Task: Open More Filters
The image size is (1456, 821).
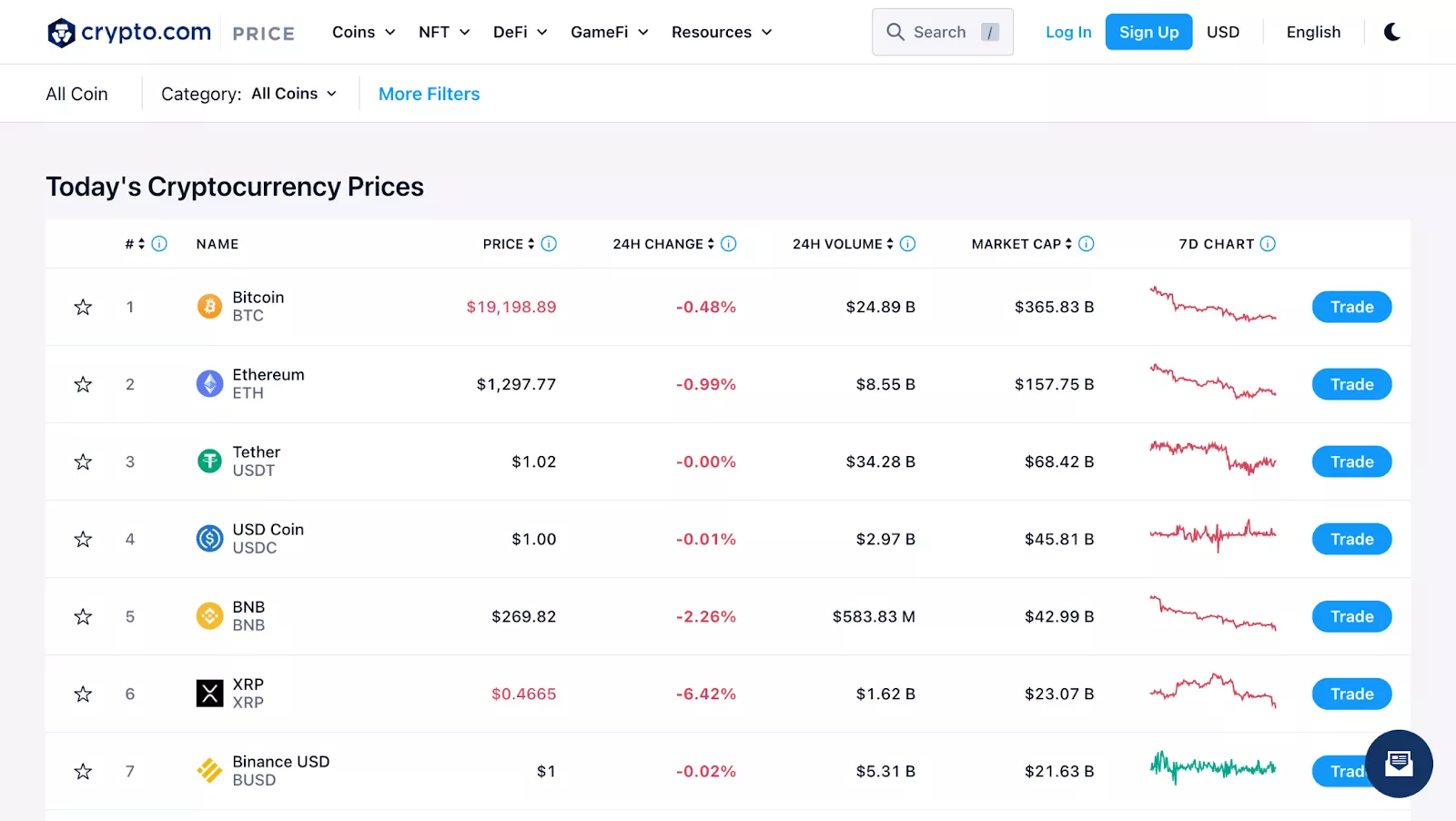Action: pos(429,94)
